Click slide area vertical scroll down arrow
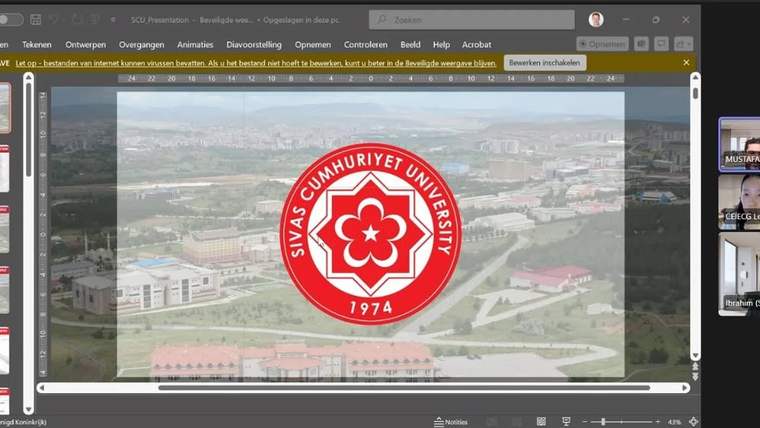Image resolution: width=760 pixels, height=428 pixels. coord(696,356)
